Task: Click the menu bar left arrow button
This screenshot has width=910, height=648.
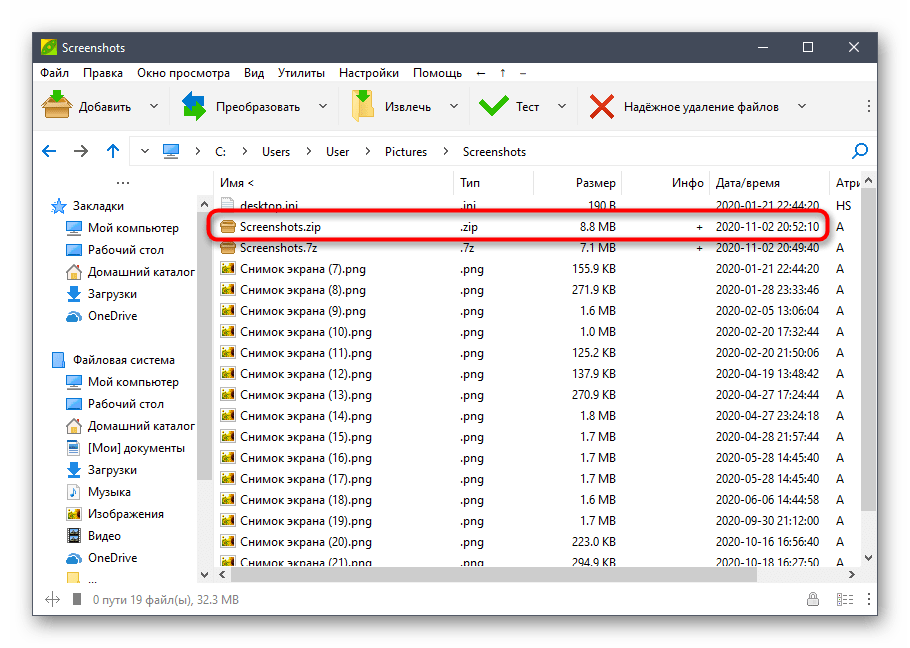Action: click(x=481, y=73)
